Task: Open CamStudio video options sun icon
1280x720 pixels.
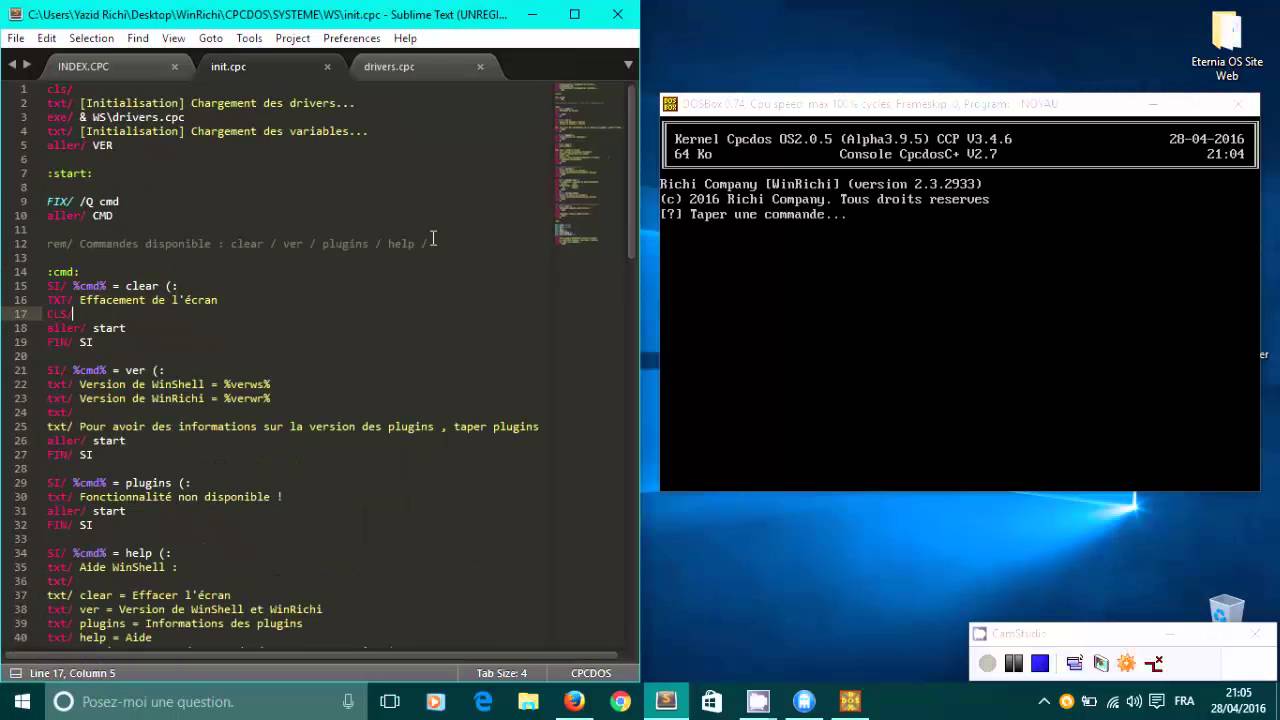Action: pos(1127,663)
